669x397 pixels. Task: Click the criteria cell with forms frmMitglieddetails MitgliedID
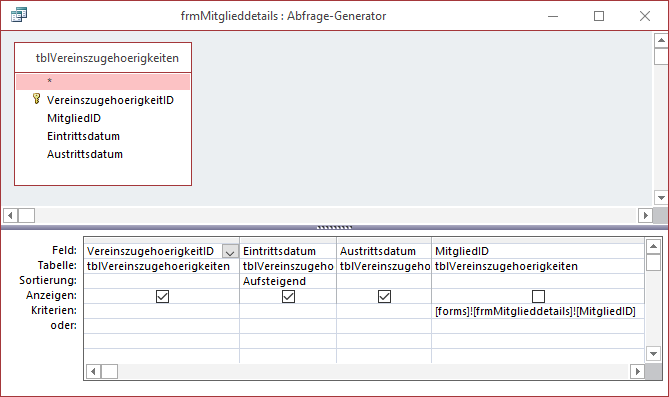538,311
